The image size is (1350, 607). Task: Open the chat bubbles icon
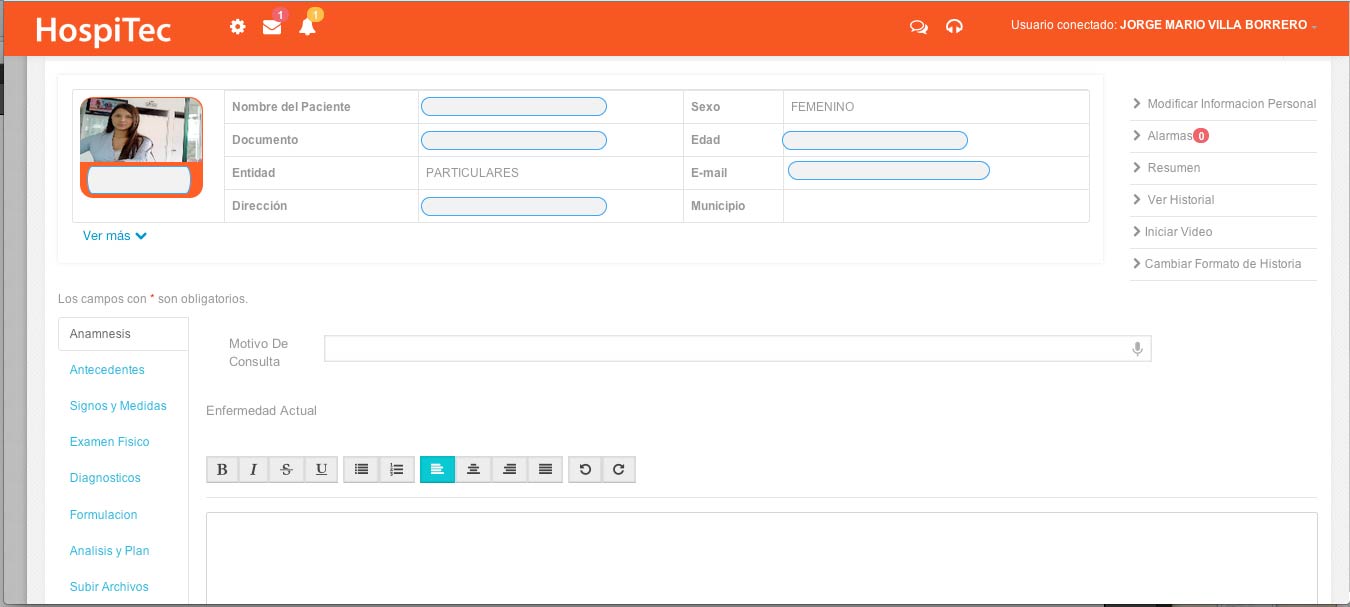[x=918, y=27]
